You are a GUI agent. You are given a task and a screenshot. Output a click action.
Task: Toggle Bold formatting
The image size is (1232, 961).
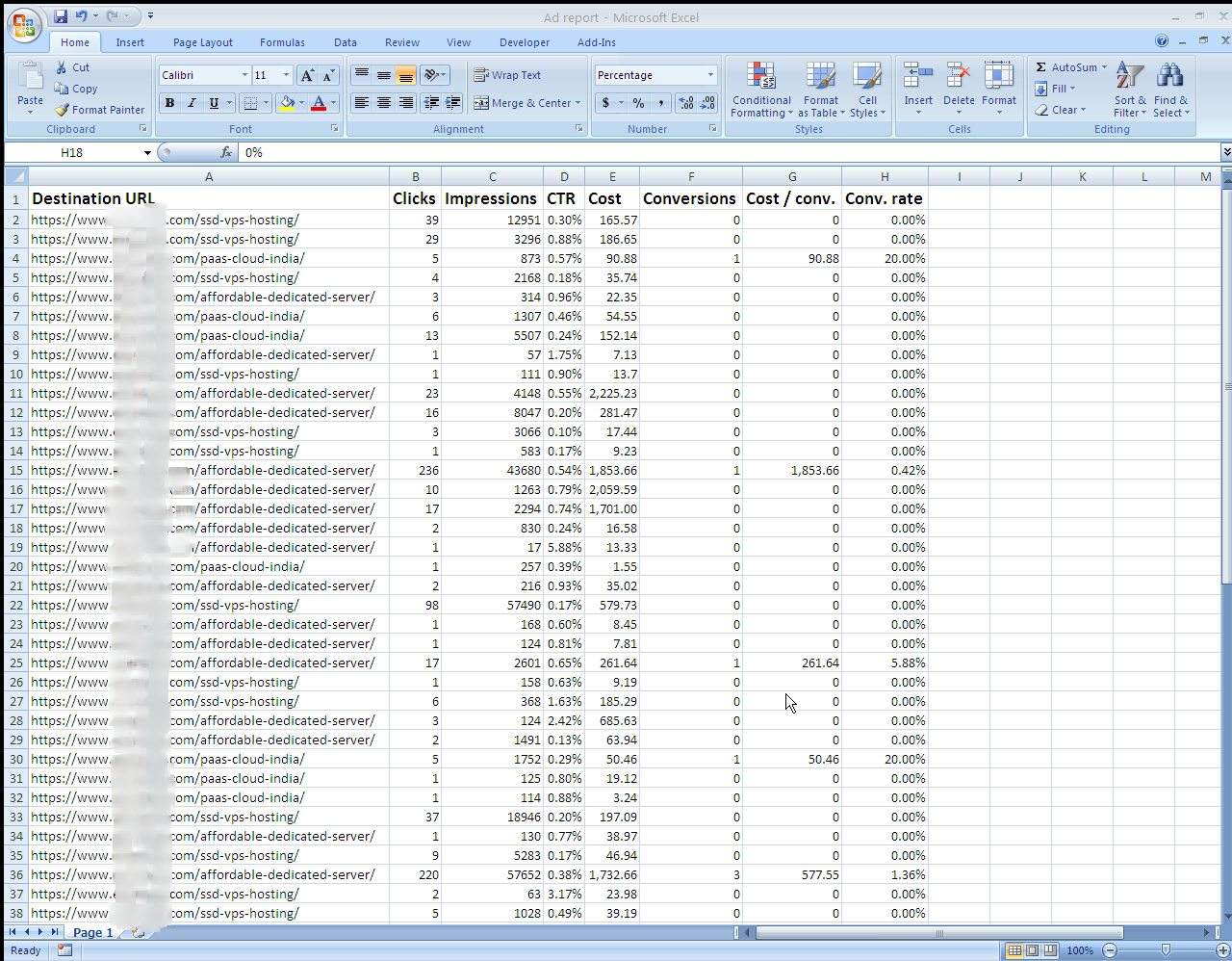tap(169, 103)
